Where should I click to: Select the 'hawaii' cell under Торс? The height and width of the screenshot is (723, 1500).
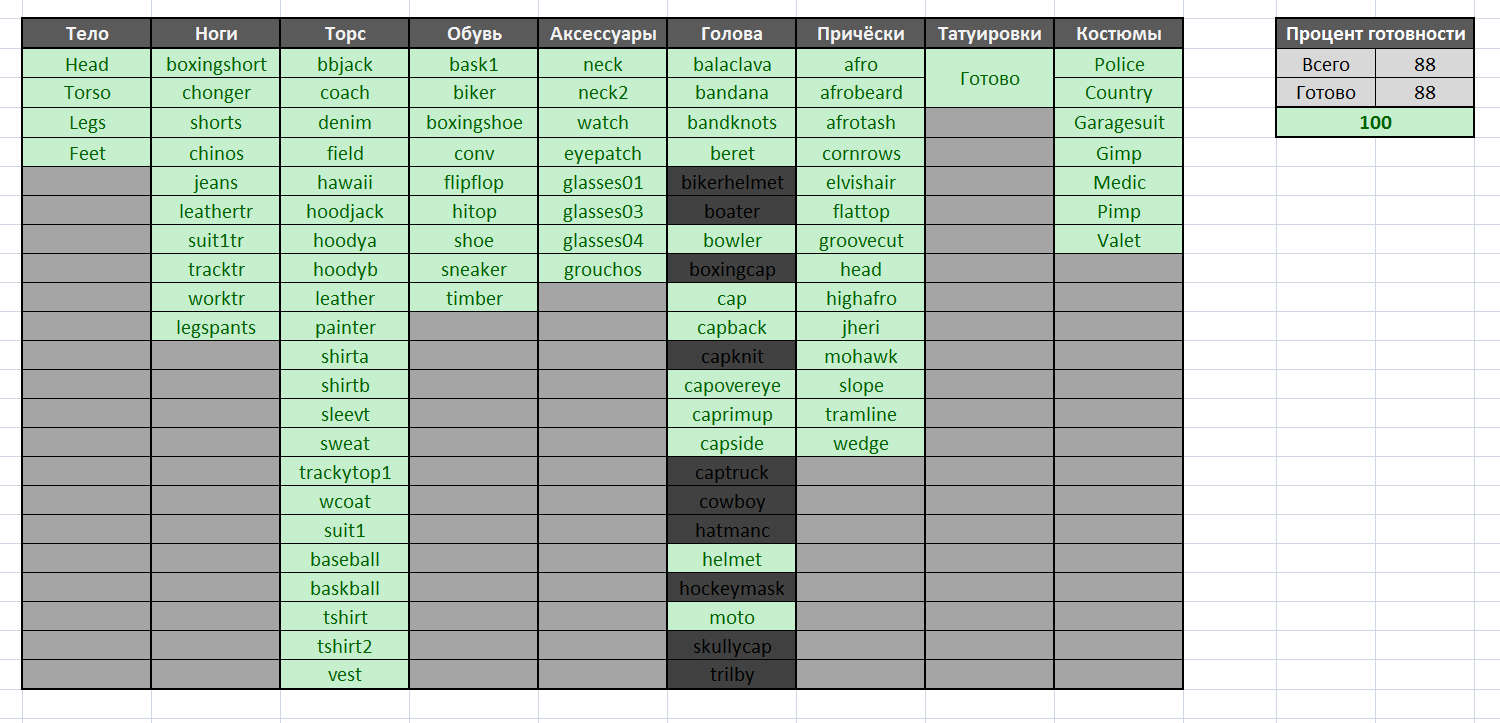(x=345, y=182)
